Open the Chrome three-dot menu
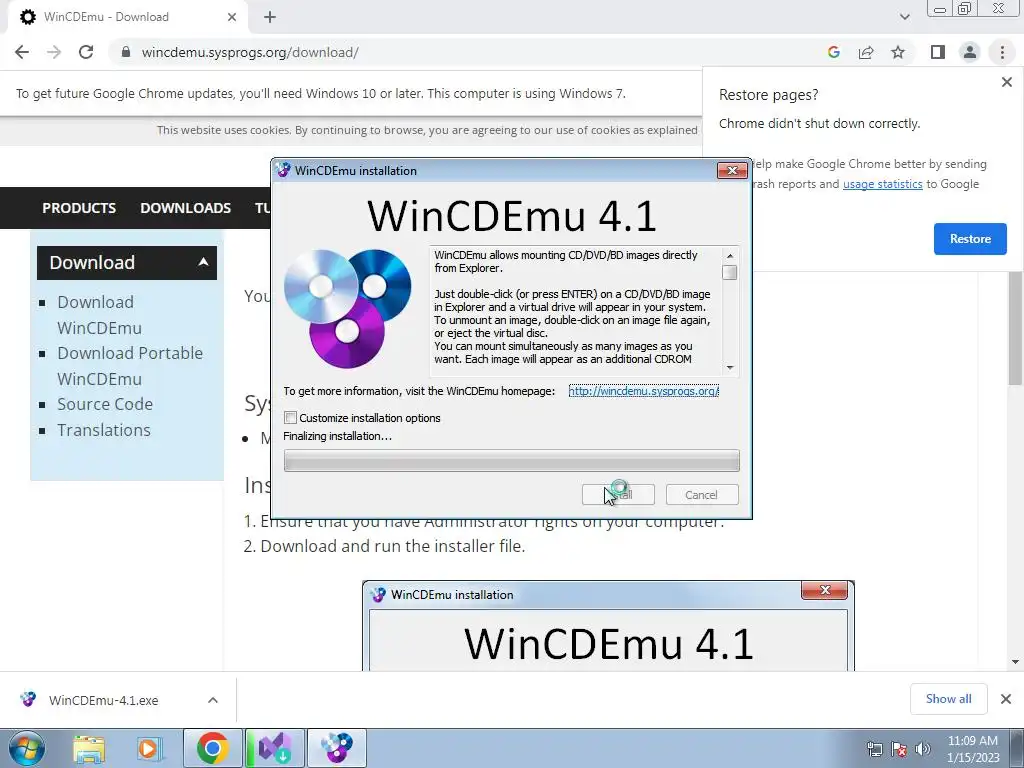This screenshot has height=768, width=1024. pos(1002,52)
